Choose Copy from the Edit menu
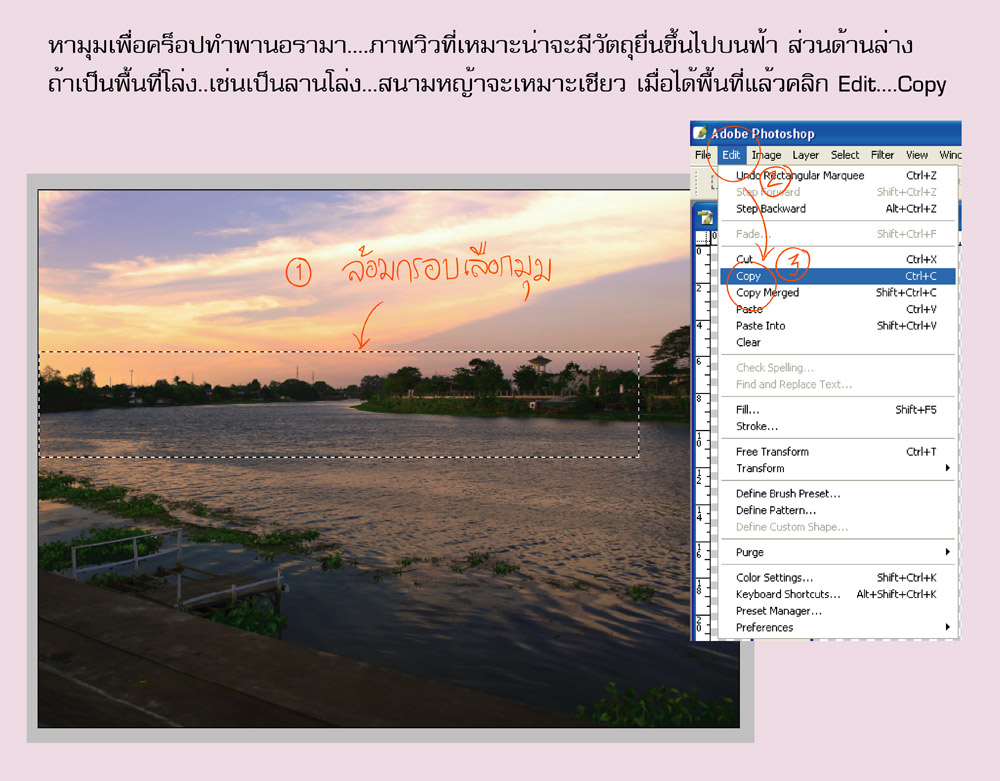This screenshot has height=781, width=1000. [749, 276]
